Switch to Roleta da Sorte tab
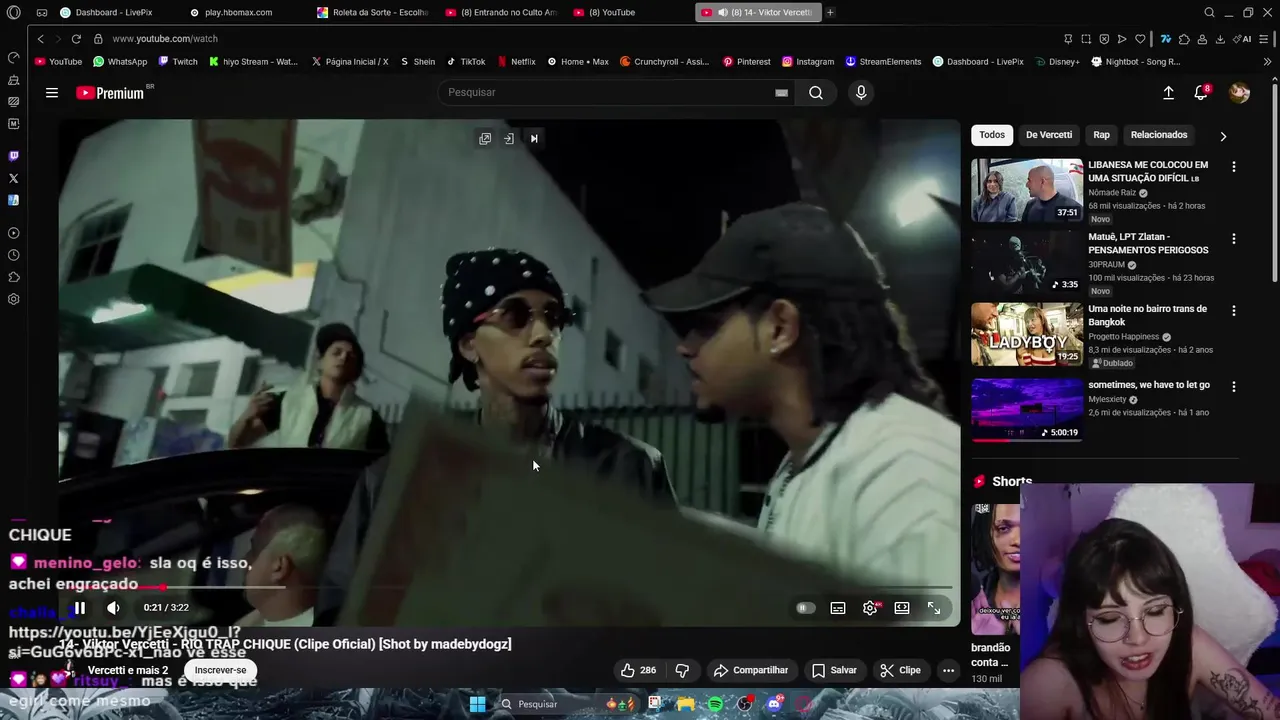The width and height of the screenshot is (1280, 720). [372, 12]
